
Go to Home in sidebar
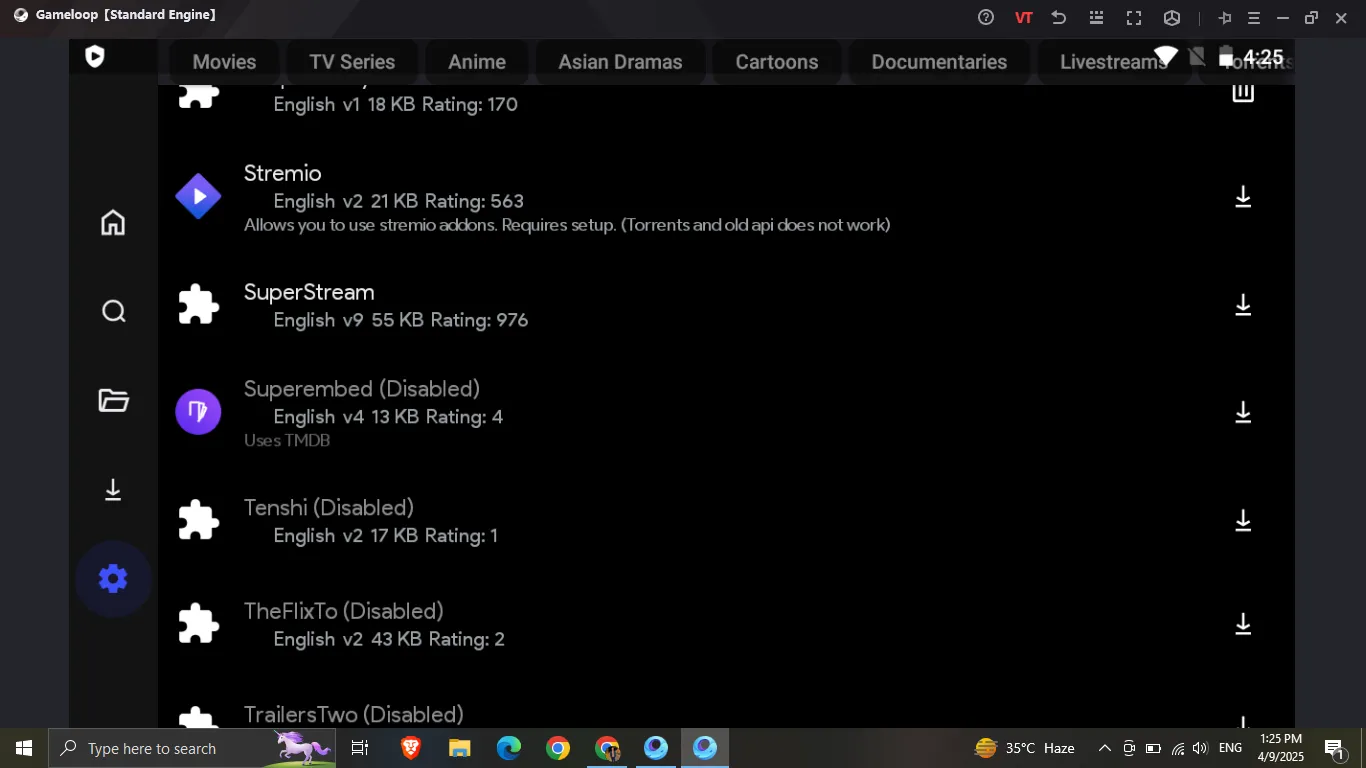[113, 222]
